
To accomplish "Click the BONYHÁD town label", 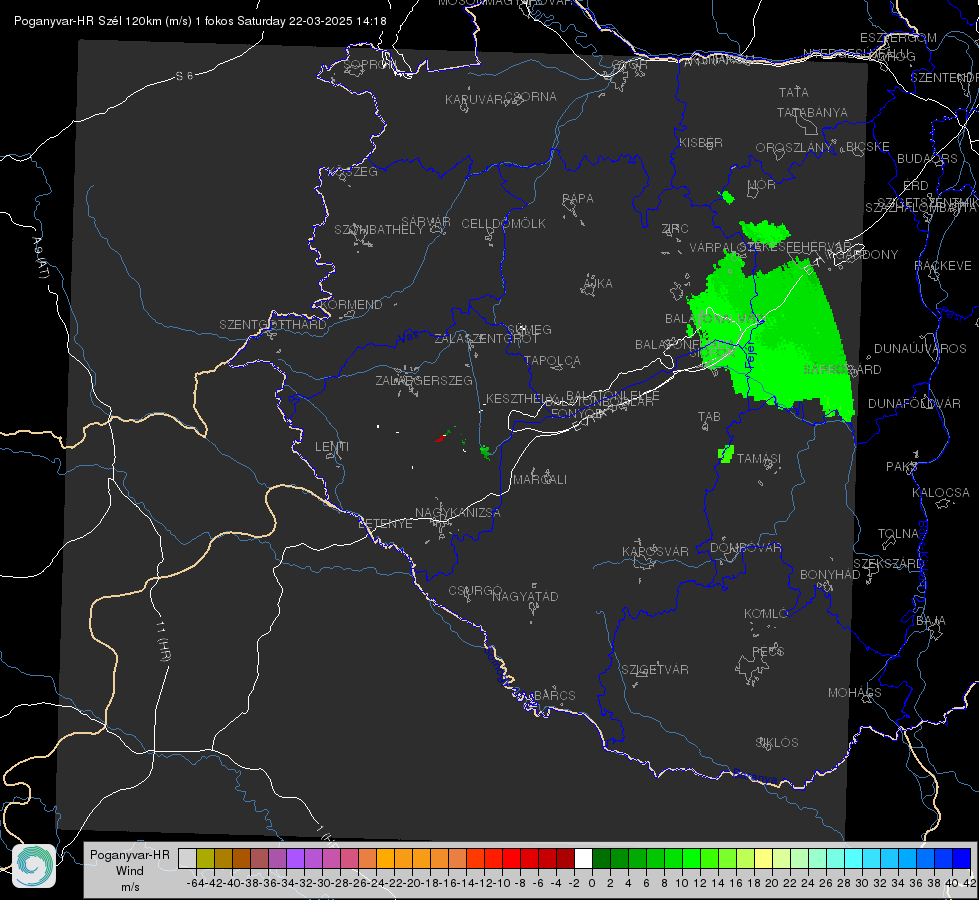I will pyautogui.click(x=830, y=575).
